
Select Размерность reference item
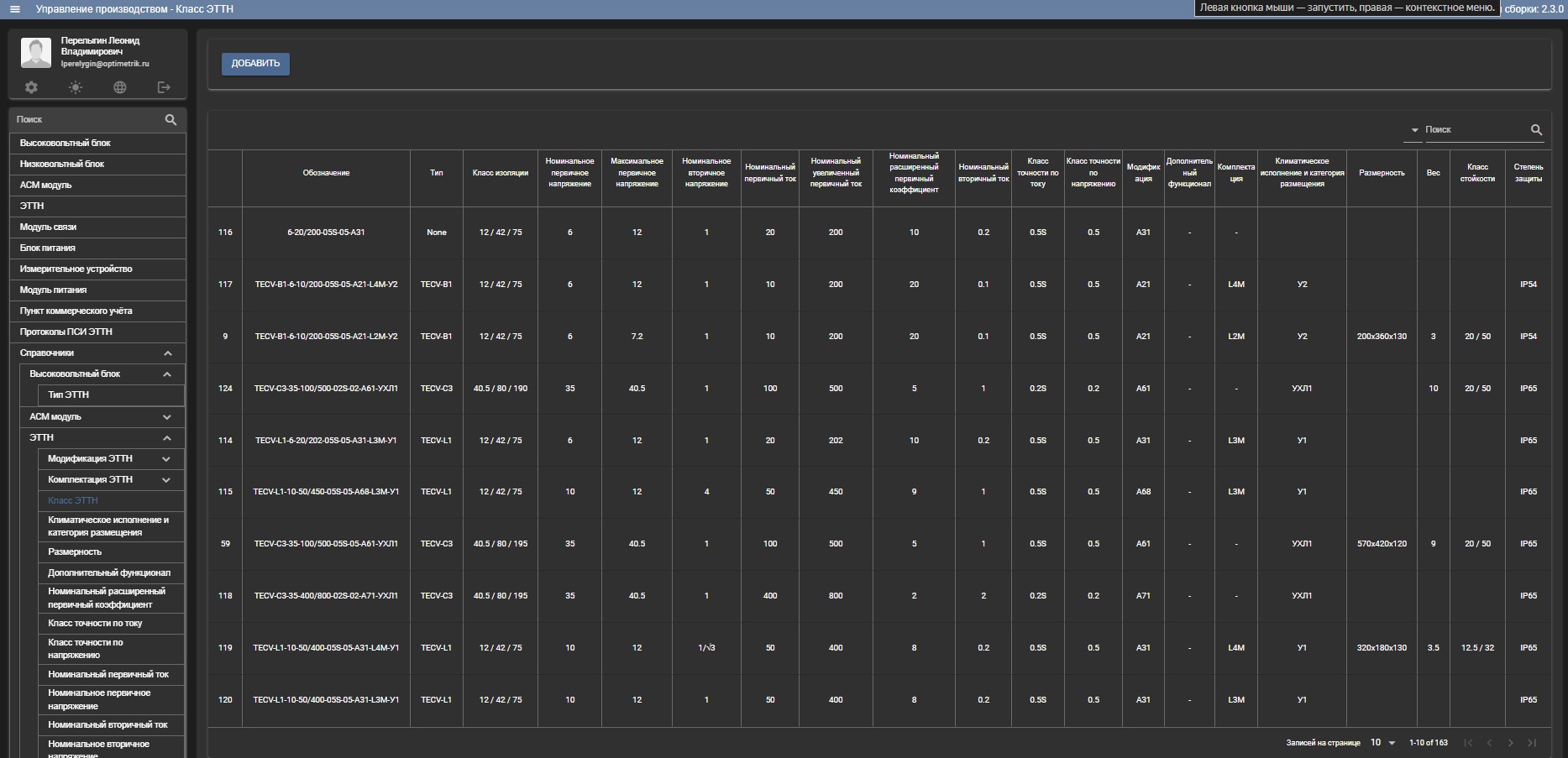pyautogui.click(x=111, y=552)
